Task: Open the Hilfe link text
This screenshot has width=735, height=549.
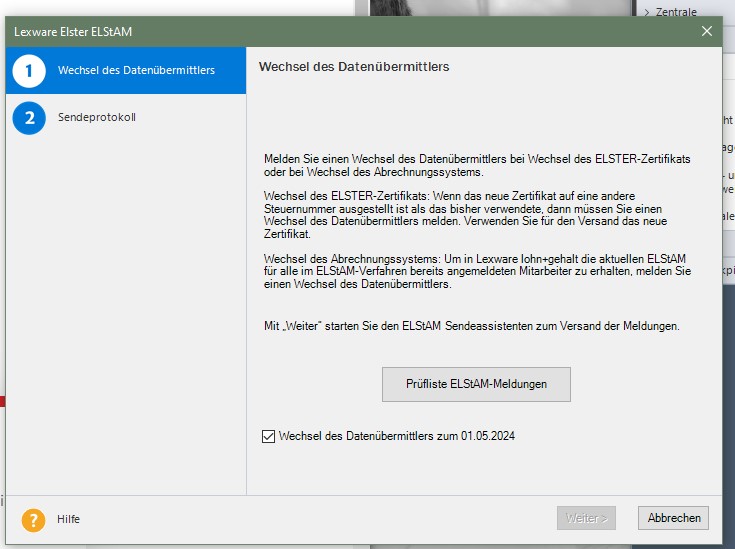Action: [68, 519]
